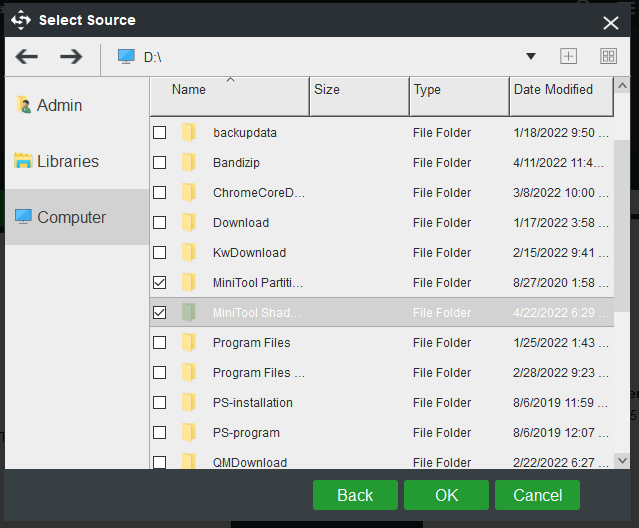Click the scrollbar down arrow

(x=622, y=461)
